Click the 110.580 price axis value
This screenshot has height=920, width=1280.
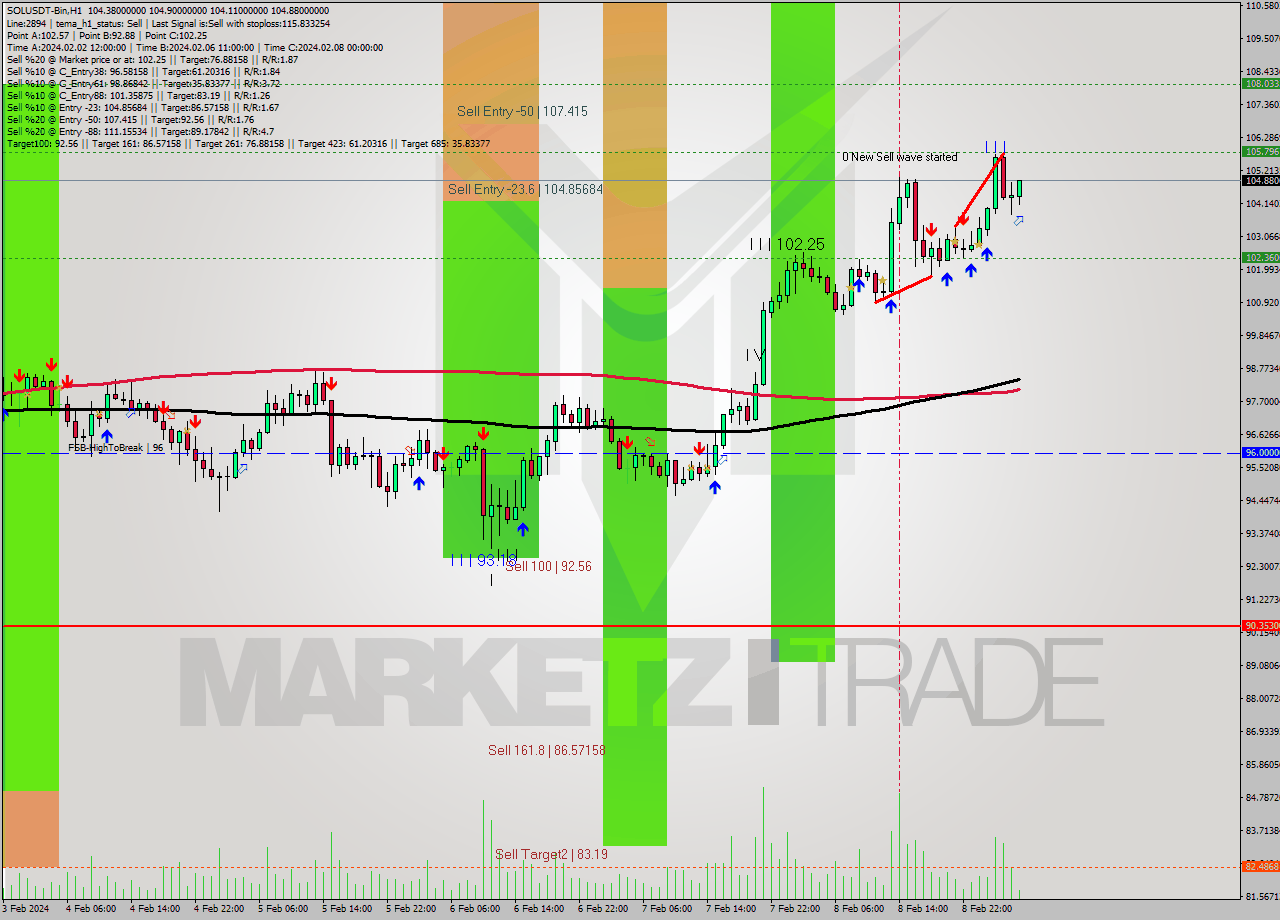pyautogui.click(x=1262, y=5)
